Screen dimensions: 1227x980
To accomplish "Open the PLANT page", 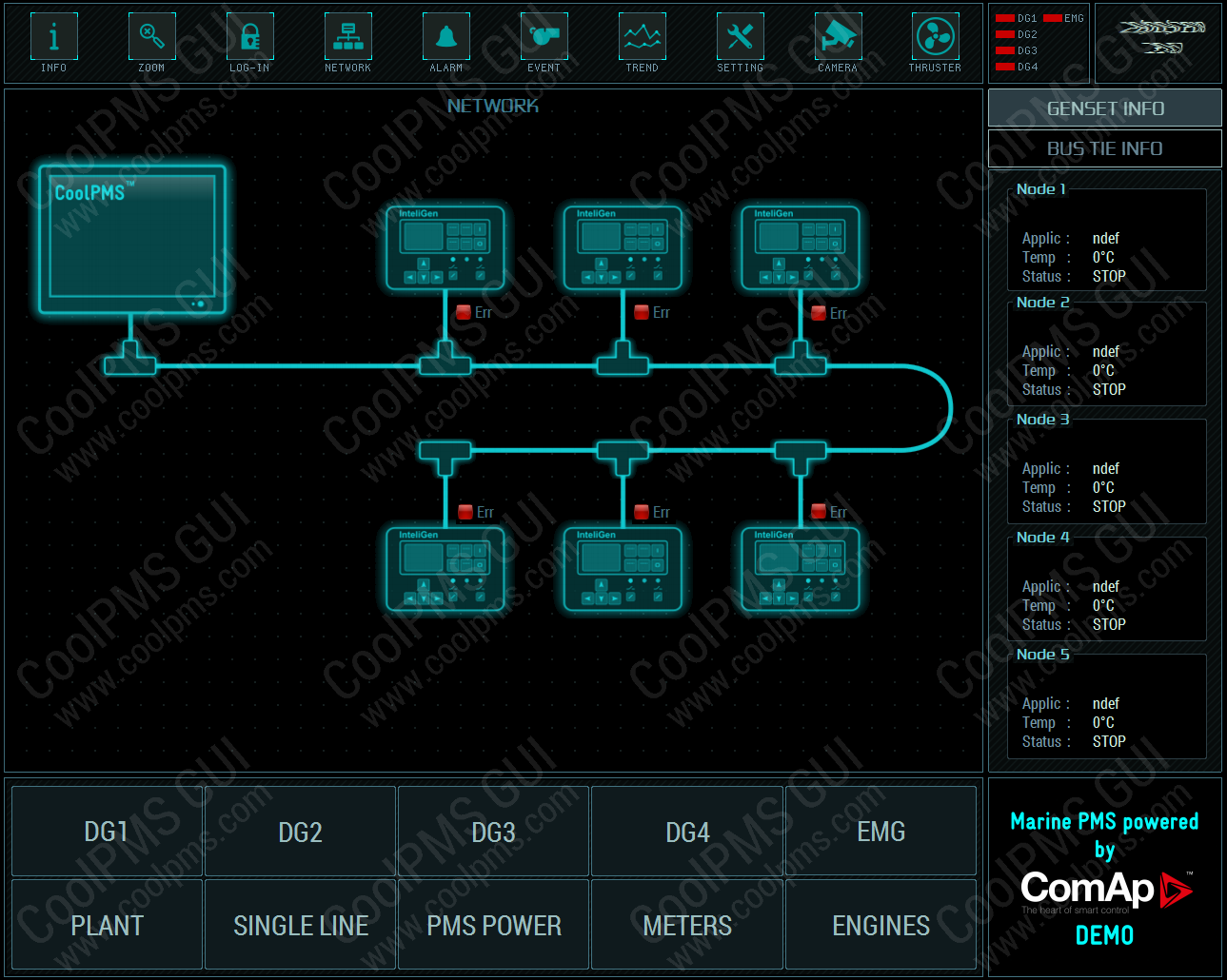I will pyautogui.click(x=107, y=925).
